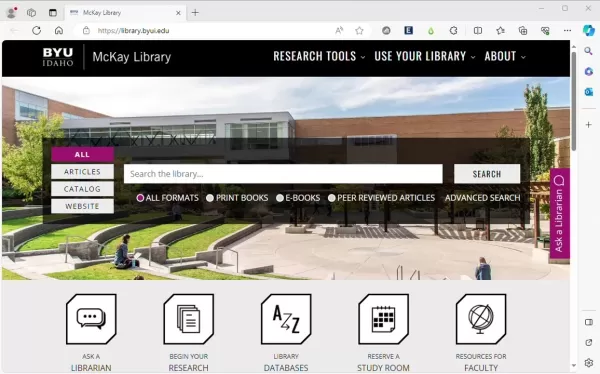Expand the About dropdown menu
The width and height of the screenshot is (600, 374).
(505, 56)
